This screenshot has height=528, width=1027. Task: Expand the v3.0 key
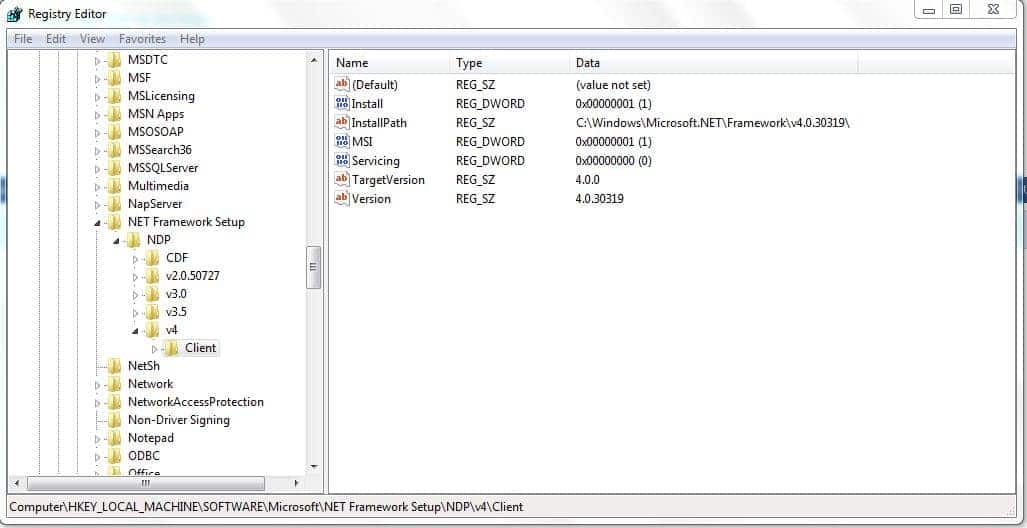pyautogui.click(x=136, y=295)
